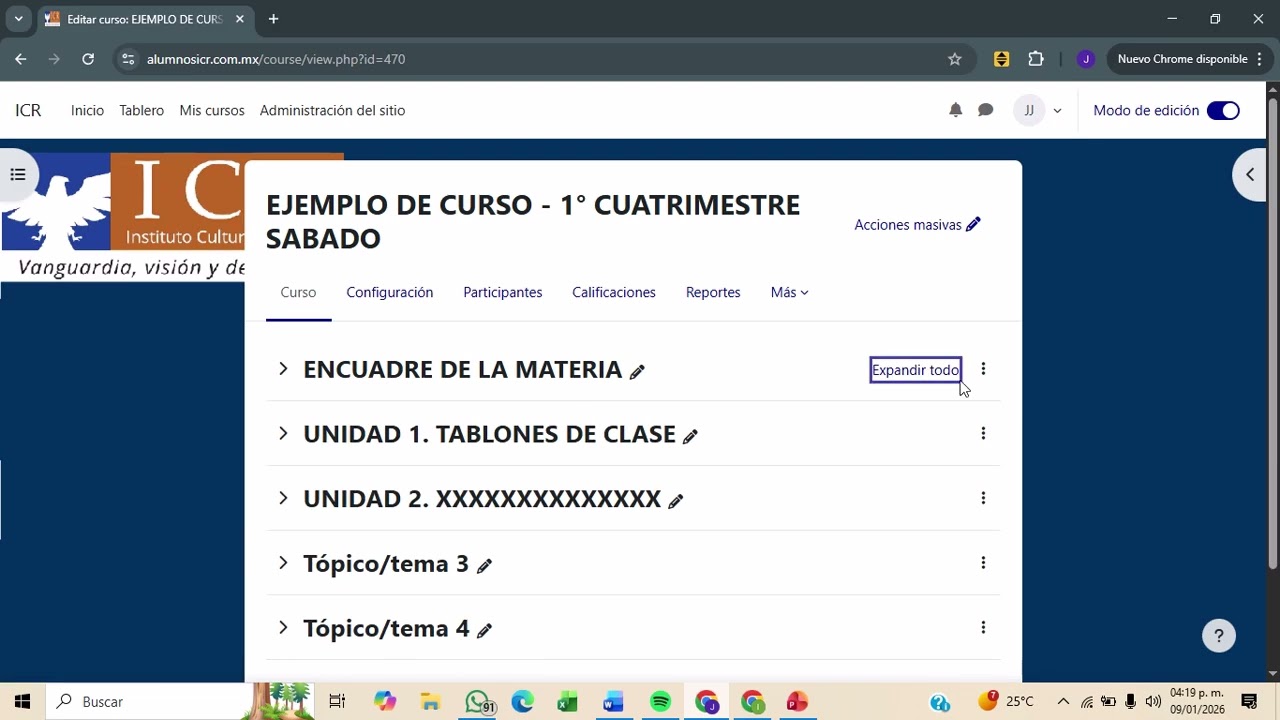Open Spotify from the Windows taskbar
The width and height of the screenshot is (1280, 720).
[x=660, y=702]
